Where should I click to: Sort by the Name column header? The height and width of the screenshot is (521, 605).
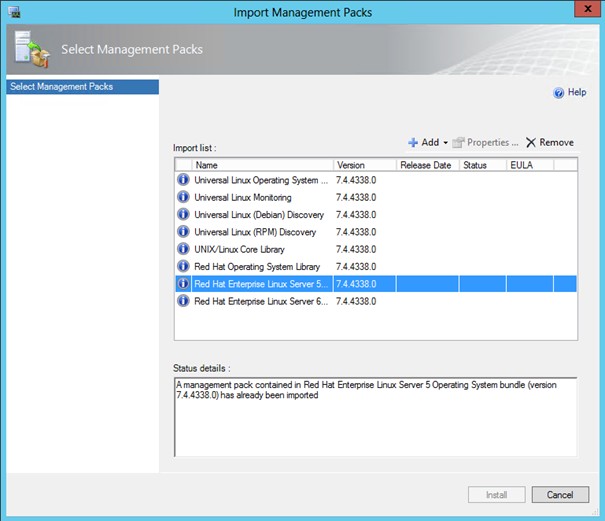pos(262,165)
